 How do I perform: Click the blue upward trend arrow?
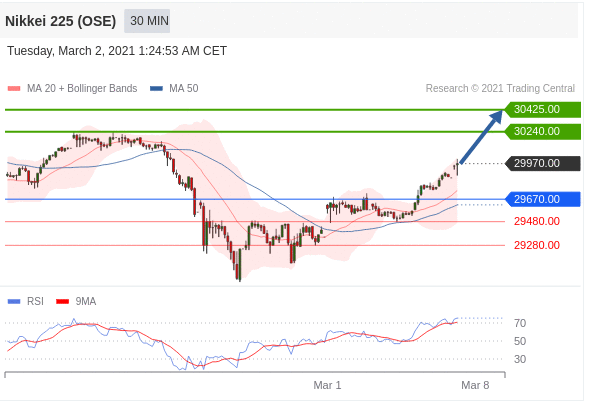pyautogui.click(x=481, y=137)
